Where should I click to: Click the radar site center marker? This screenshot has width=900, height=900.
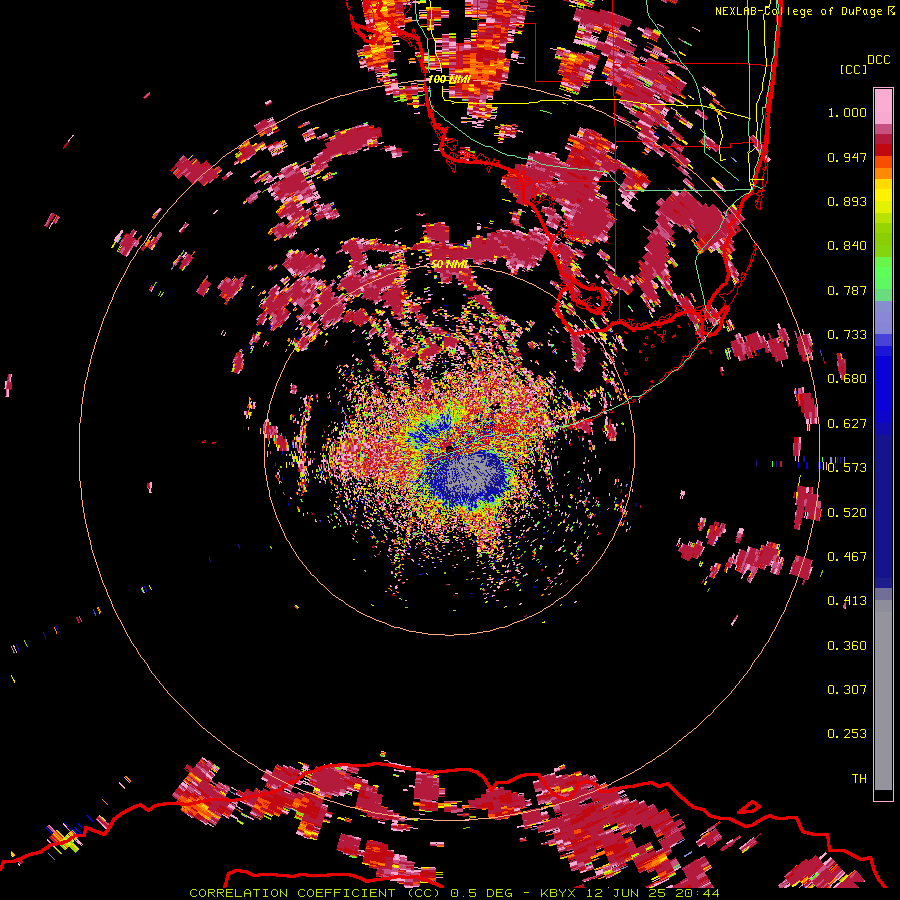point(449,447)
